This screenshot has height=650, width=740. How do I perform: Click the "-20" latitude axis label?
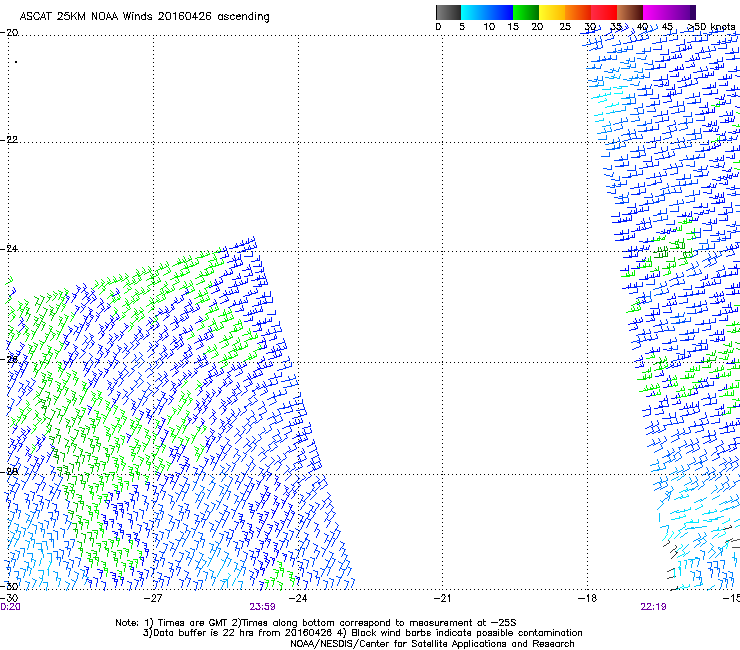pyautogui.click(x=9, y=33)
